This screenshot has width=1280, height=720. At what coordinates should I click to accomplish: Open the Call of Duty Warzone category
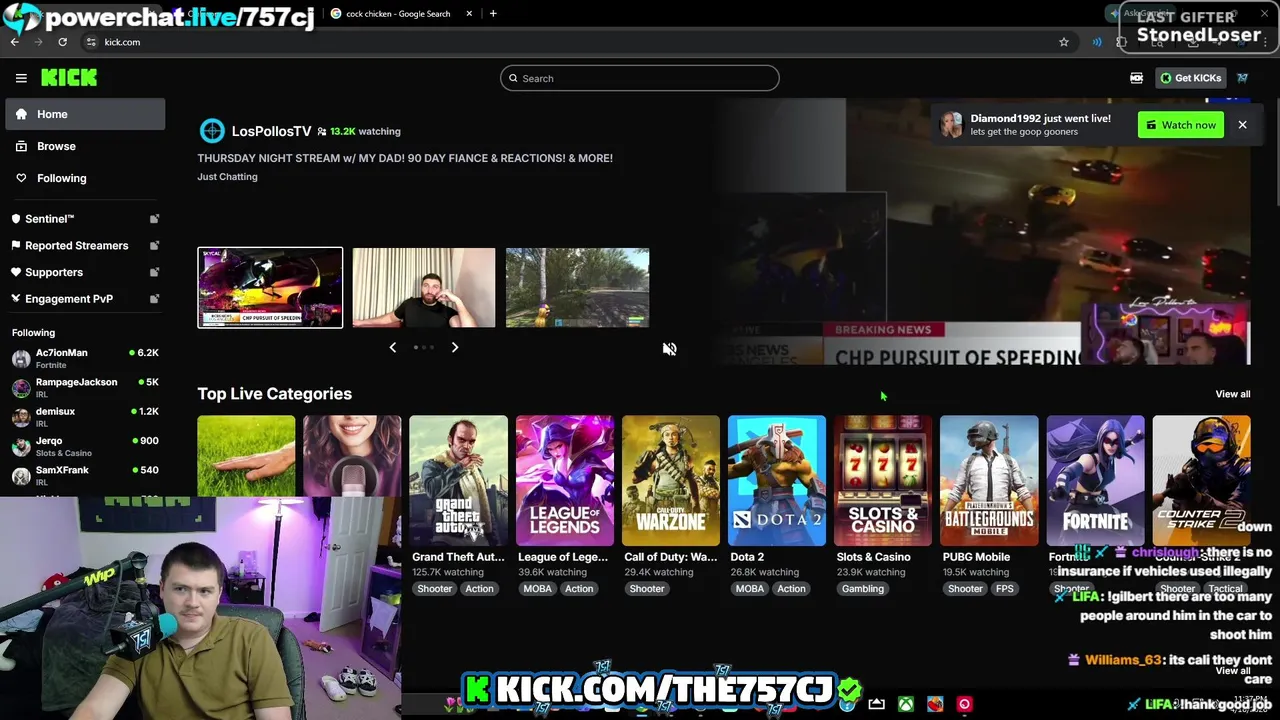click(671, 481)
